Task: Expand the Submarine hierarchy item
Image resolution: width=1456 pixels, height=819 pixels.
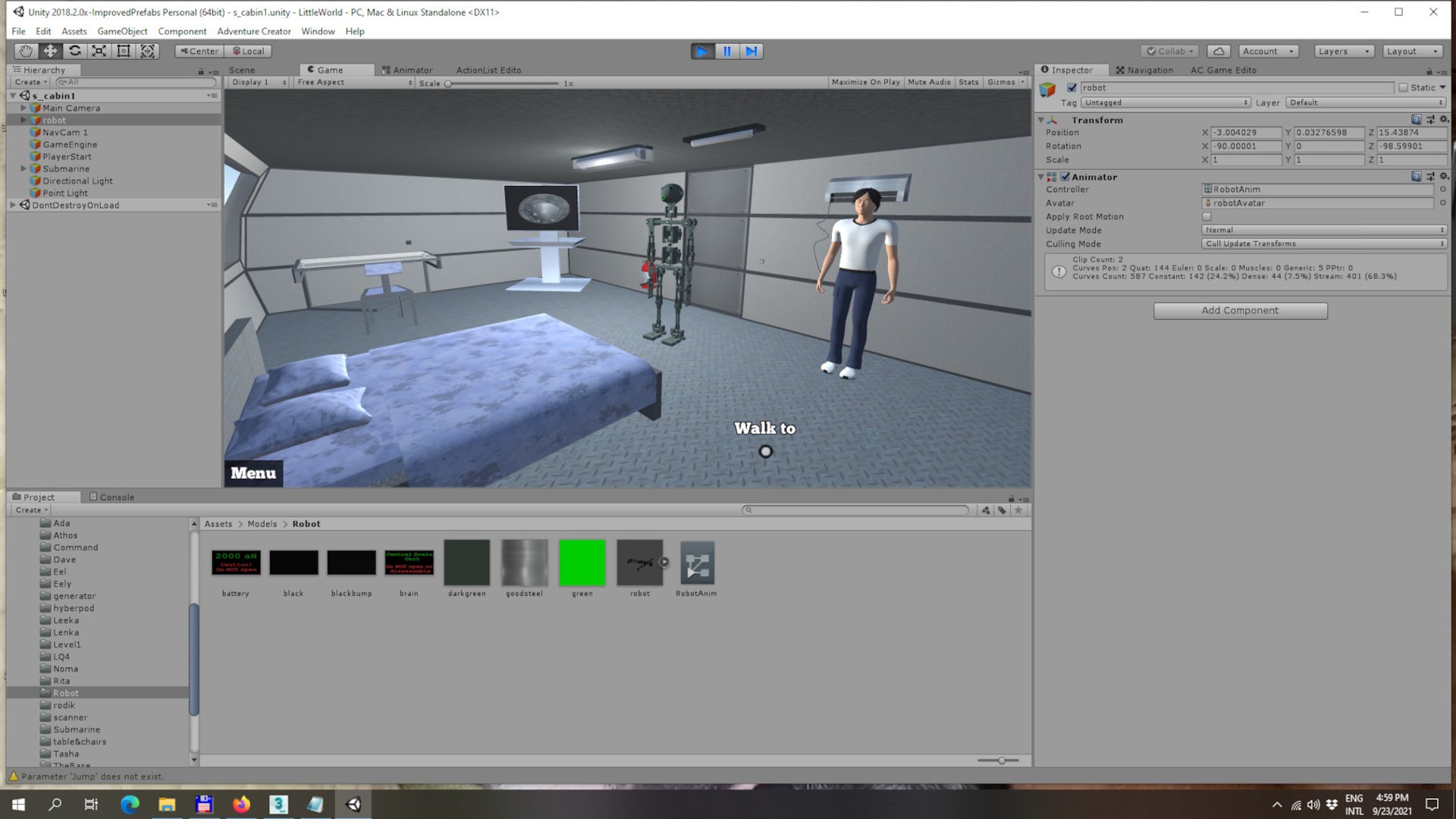Action: point(24,168)
